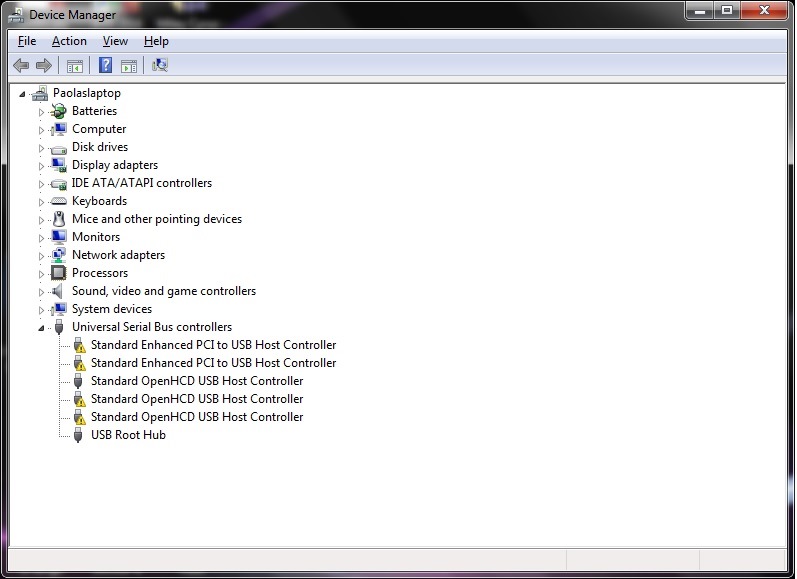Expand the Processors node
This screenshot has height=579, width=797.
click(41, 274)
